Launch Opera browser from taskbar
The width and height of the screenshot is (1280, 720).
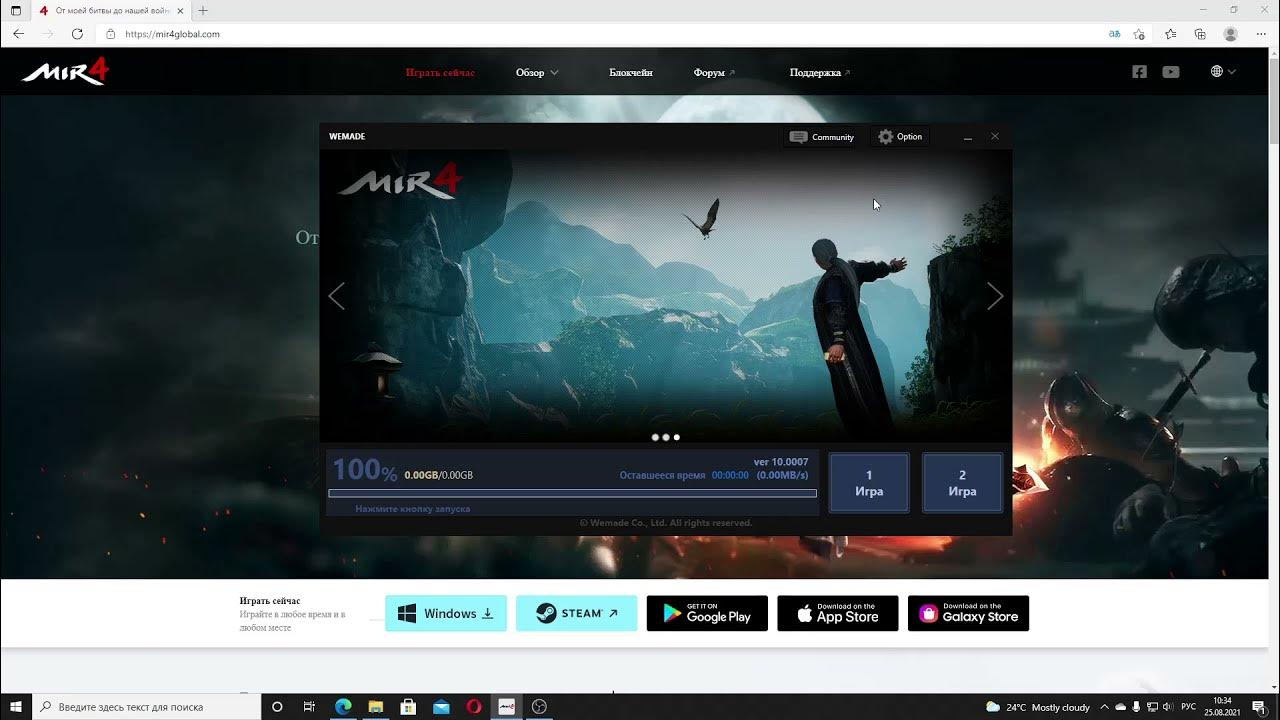pos(474,707)
